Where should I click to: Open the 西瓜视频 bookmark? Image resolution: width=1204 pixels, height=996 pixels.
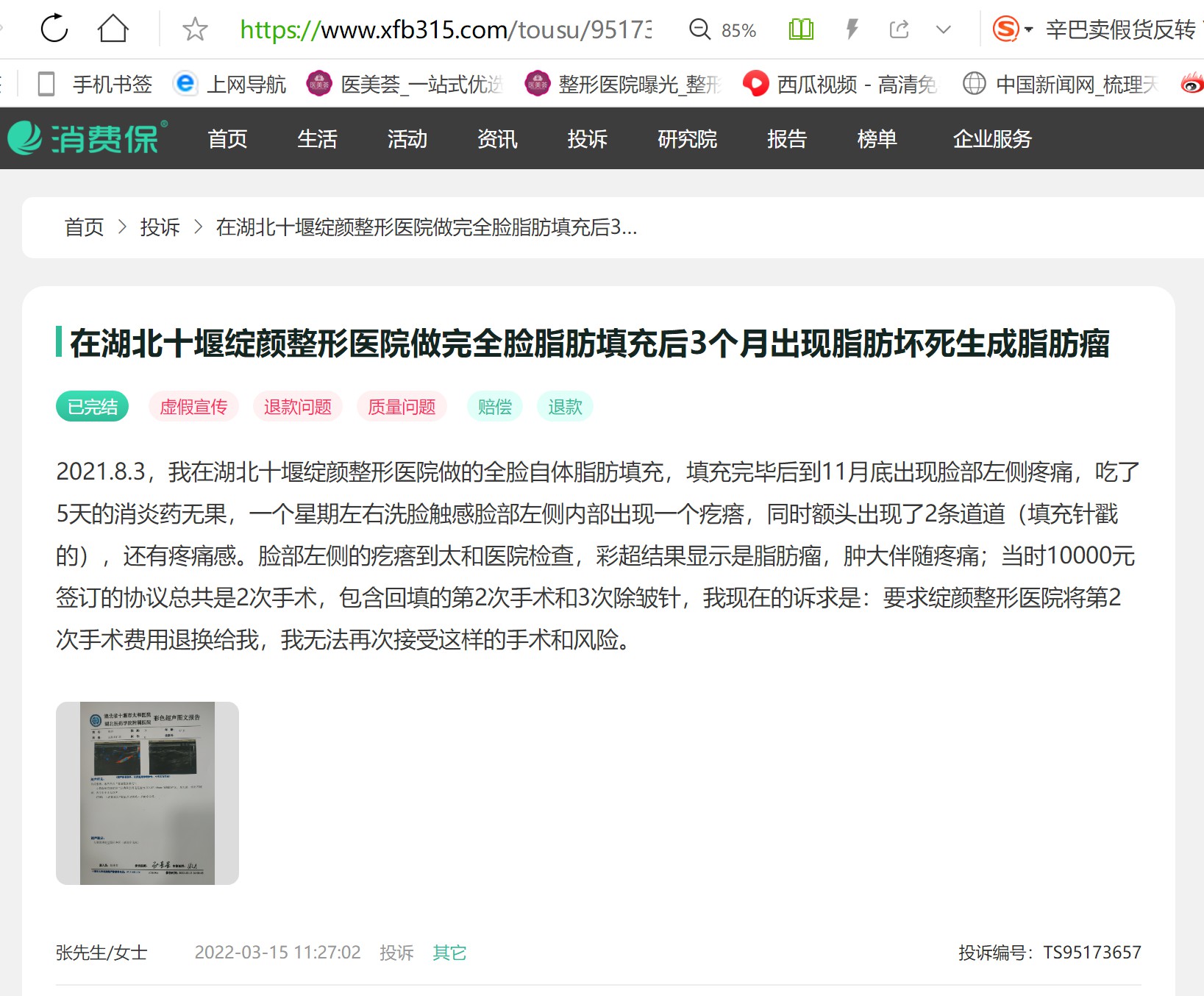pos(840,85)
